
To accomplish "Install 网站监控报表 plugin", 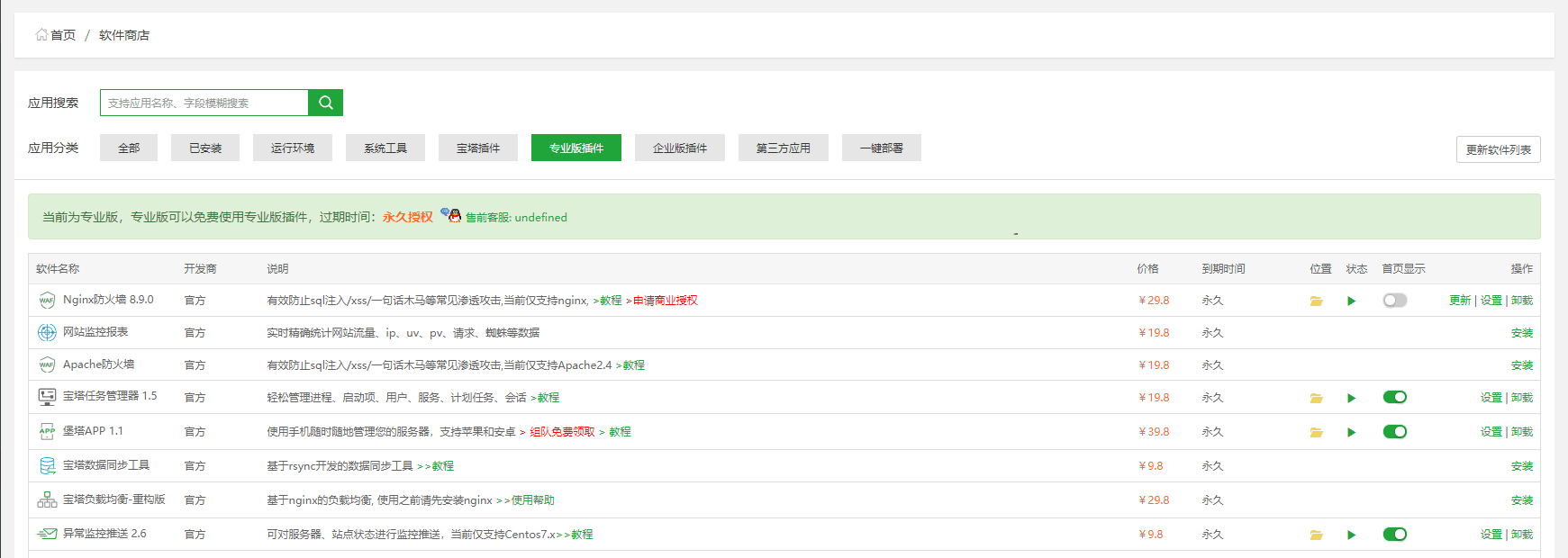I will click(1522, 333).
